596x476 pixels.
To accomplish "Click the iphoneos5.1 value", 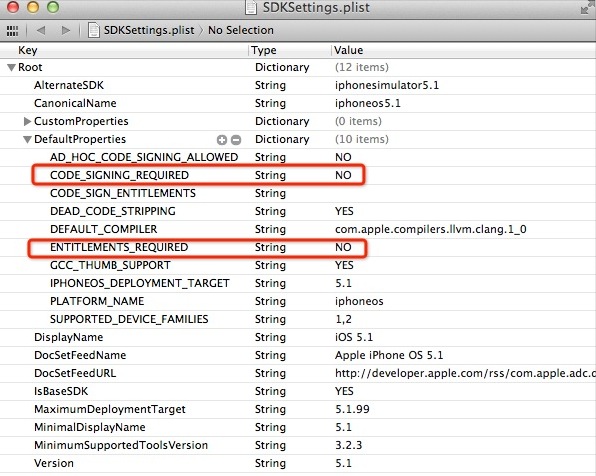I will (x=368, y=103).
